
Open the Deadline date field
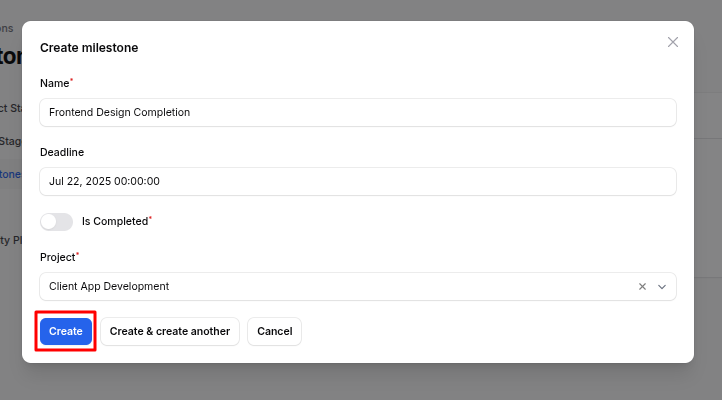(358, 181)
